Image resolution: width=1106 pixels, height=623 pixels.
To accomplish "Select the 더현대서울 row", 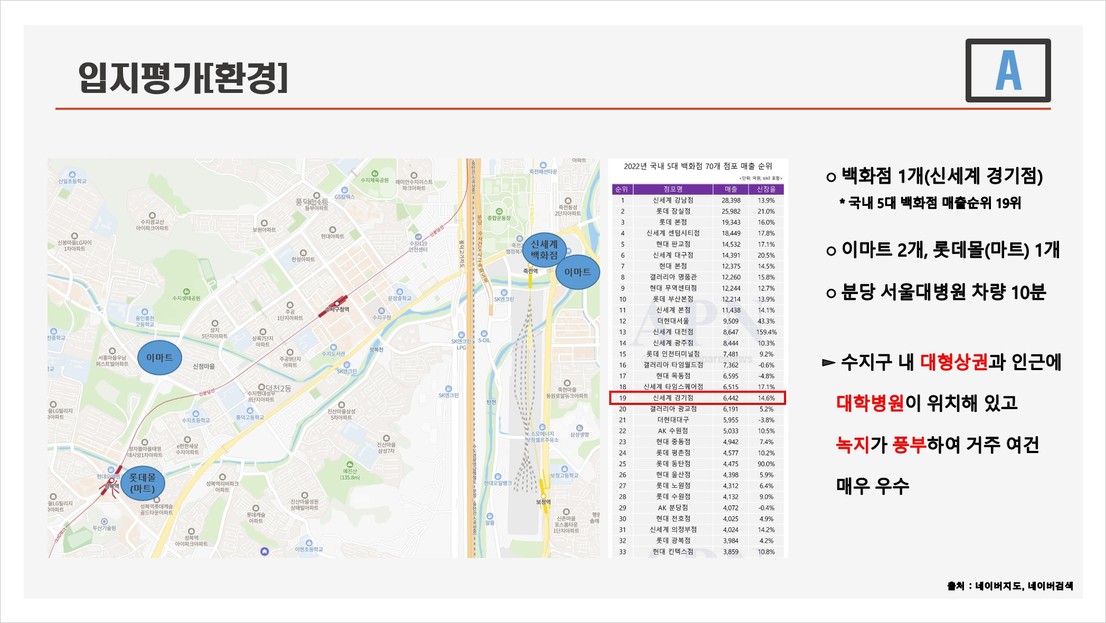I will click(698, 321).
